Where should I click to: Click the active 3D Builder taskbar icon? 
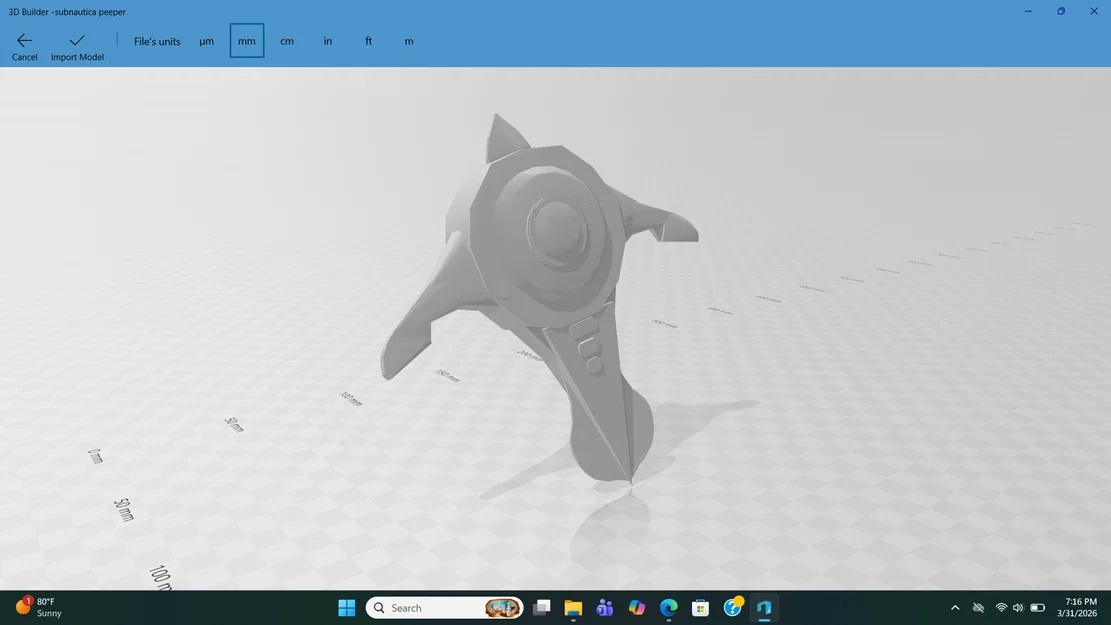[x=765, y=607]
